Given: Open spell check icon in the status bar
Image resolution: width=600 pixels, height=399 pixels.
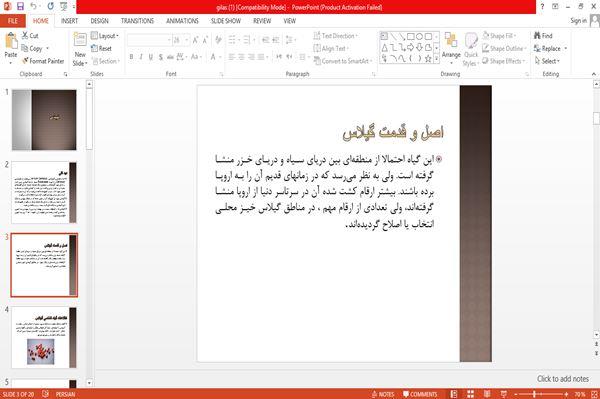Looking at the screenshot, I should (x=45, y=394).
